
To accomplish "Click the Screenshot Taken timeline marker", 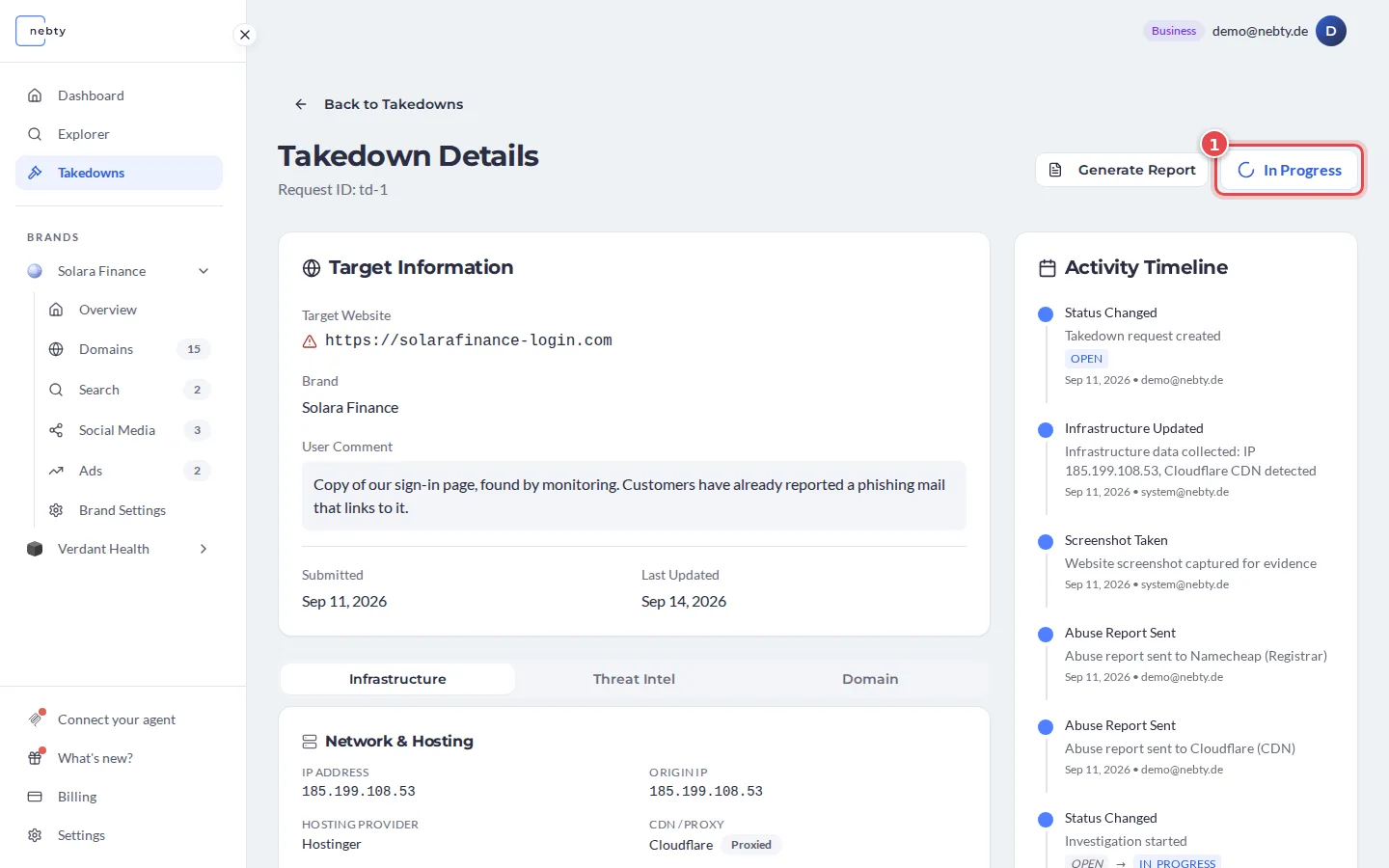I will click(x=1046, y=542).
